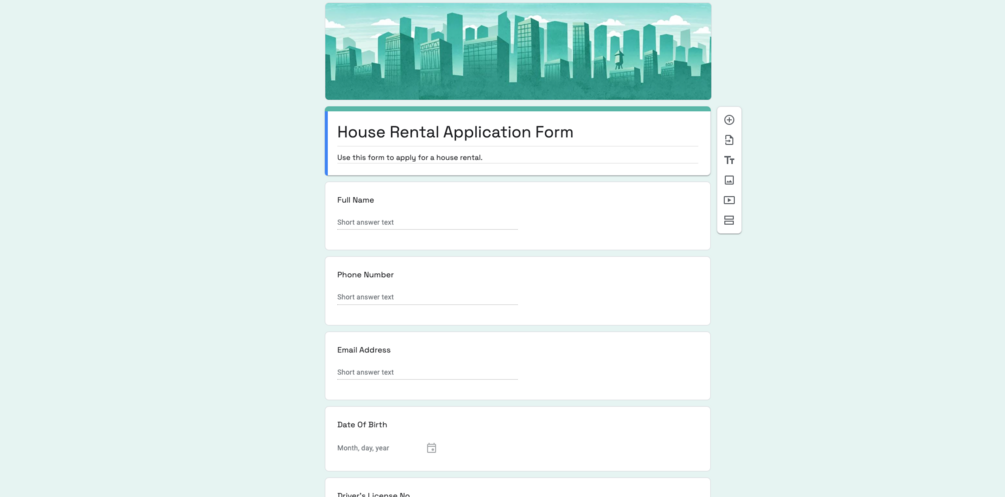The width and height of the screenshot is (1005, 497).
Task: Add a new section with the section icon
Action: [729, 220]
